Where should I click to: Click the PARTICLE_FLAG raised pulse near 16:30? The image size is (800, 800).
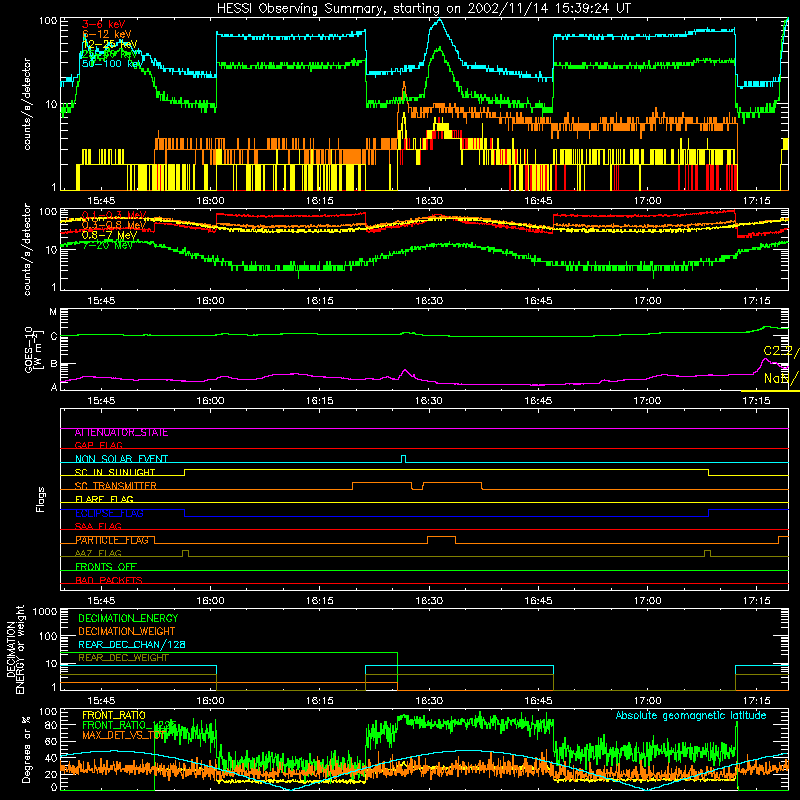pos(441,540)
